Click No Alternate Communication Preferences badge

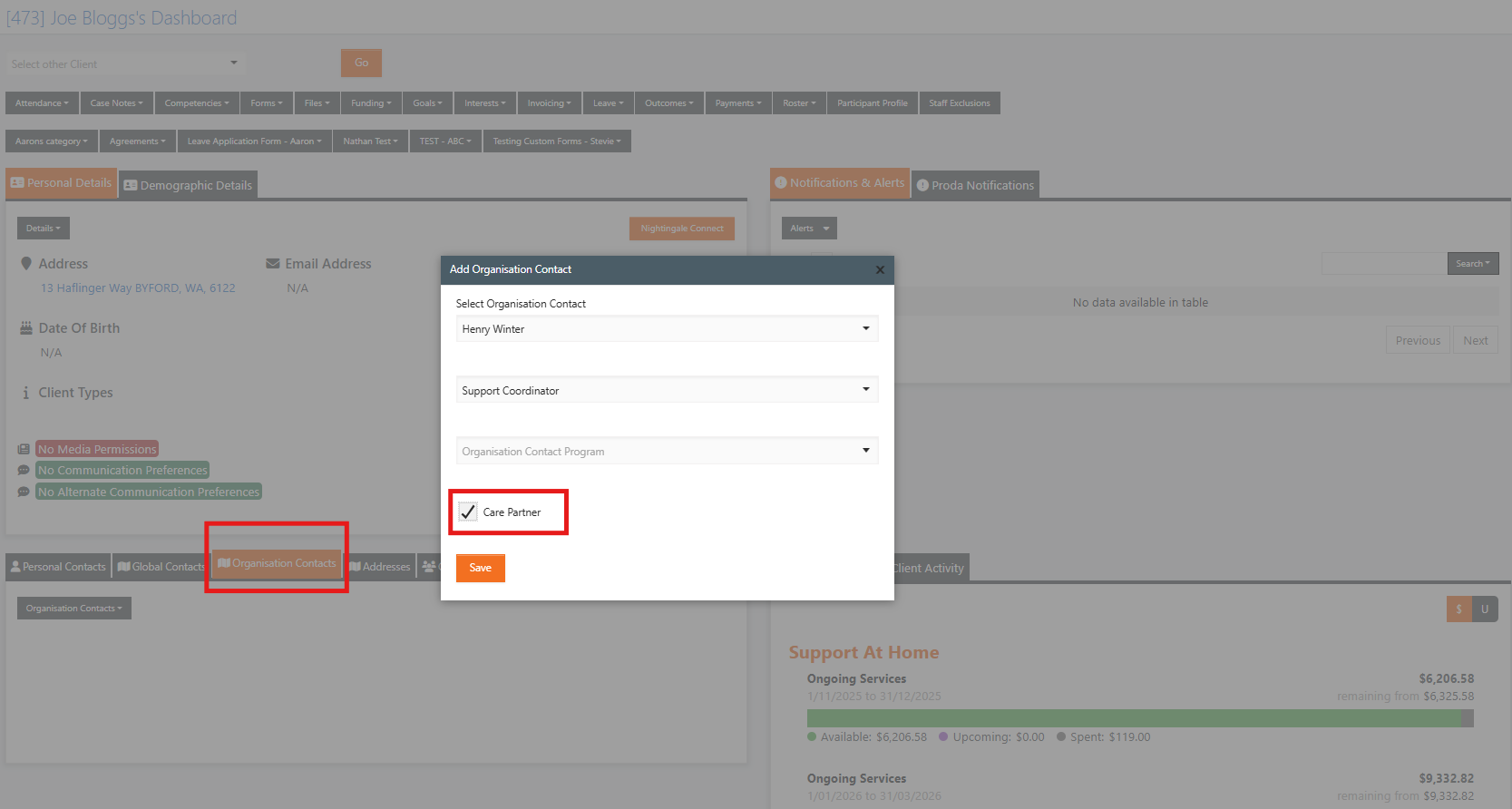(x=149, y=492)
